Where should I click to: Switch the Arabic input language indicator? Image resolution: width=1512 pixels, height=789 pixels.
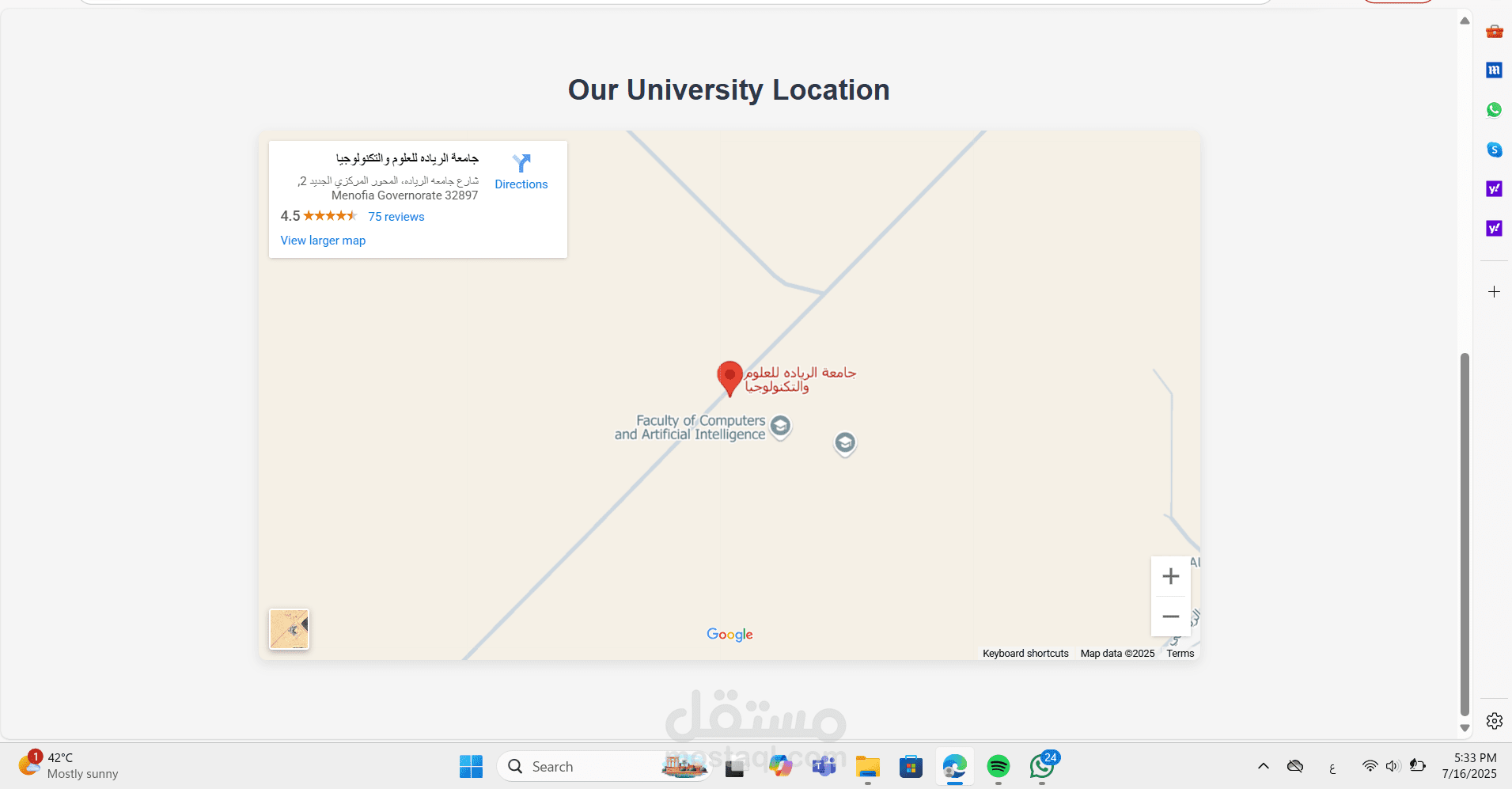click(1332, 767)
